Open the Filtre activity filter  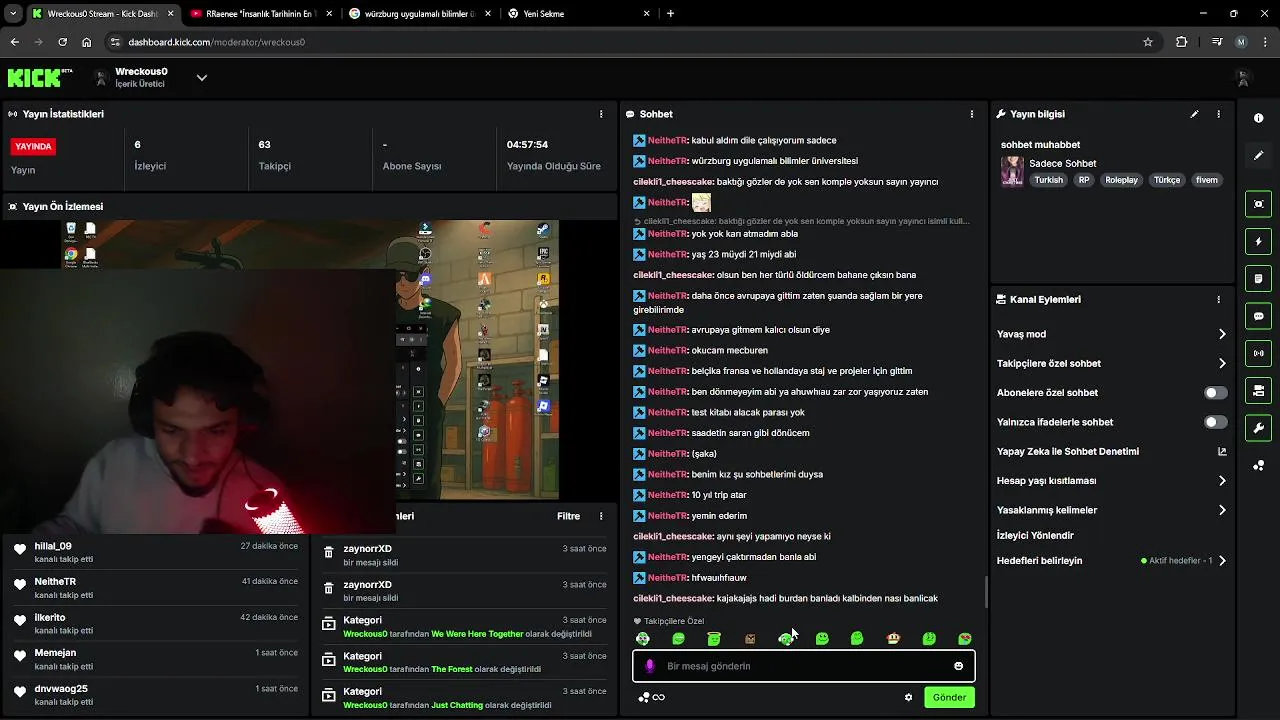pos(568,516)
